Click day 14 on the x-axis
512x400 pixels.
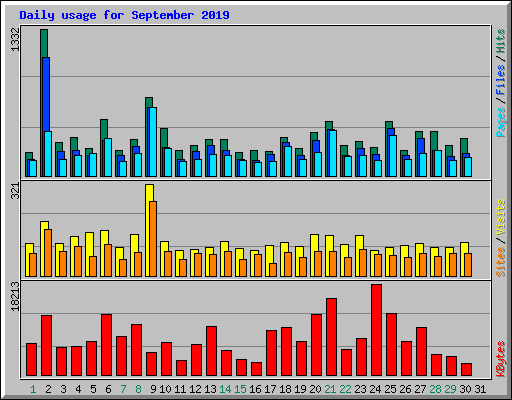(225, 389)
